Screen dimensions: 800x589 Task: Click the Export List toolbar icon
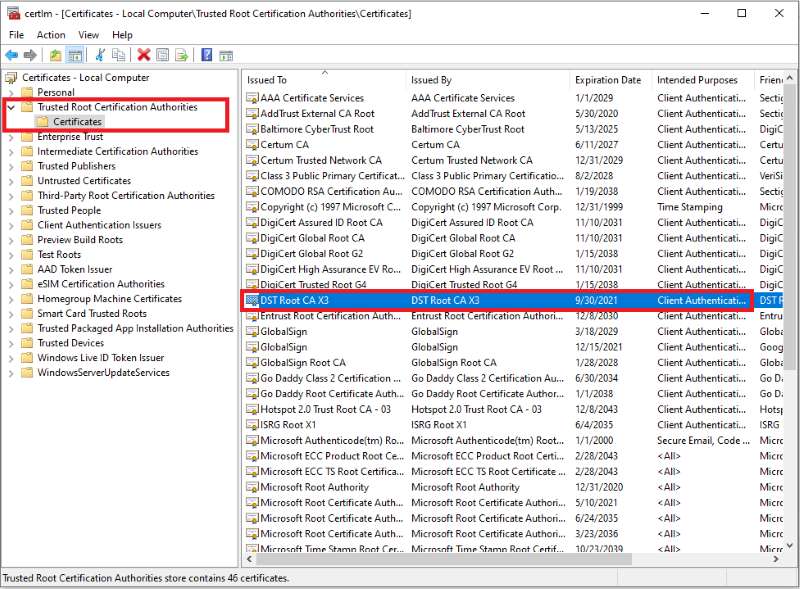(x=182, y=55)
